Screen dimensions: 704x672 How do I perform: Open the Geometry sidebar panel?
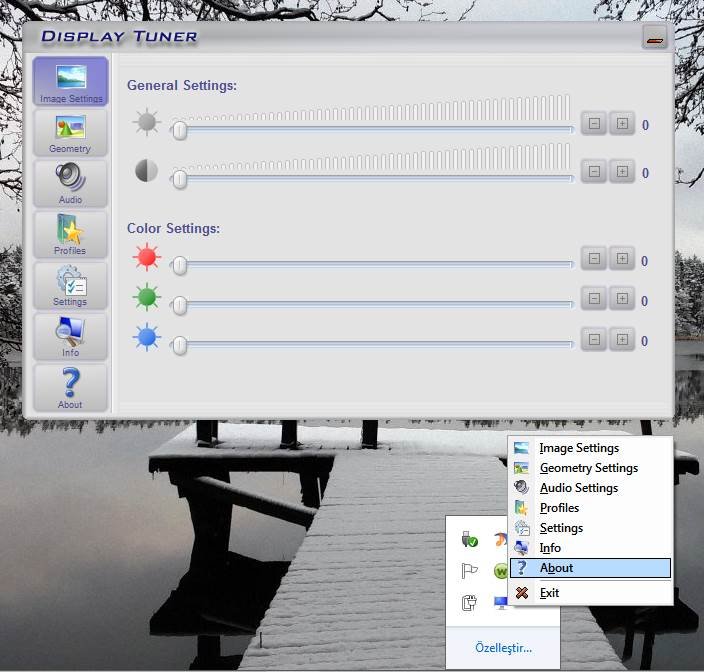tap(70, 133)
